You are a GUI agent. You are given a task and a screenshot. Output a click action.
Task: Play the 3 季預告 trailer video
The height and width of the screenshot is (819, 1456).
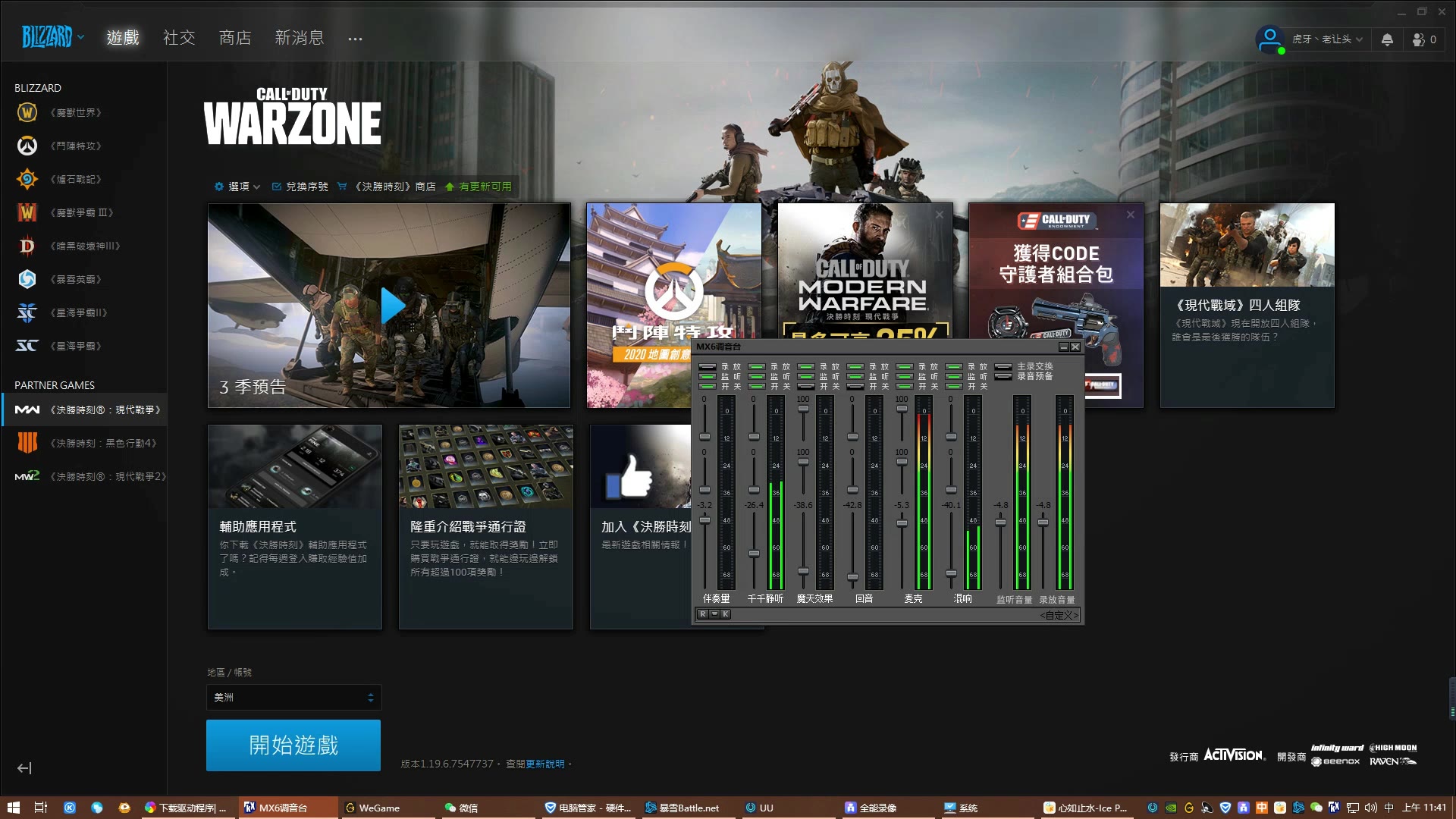pyautogui.click(x=392, y=306)
